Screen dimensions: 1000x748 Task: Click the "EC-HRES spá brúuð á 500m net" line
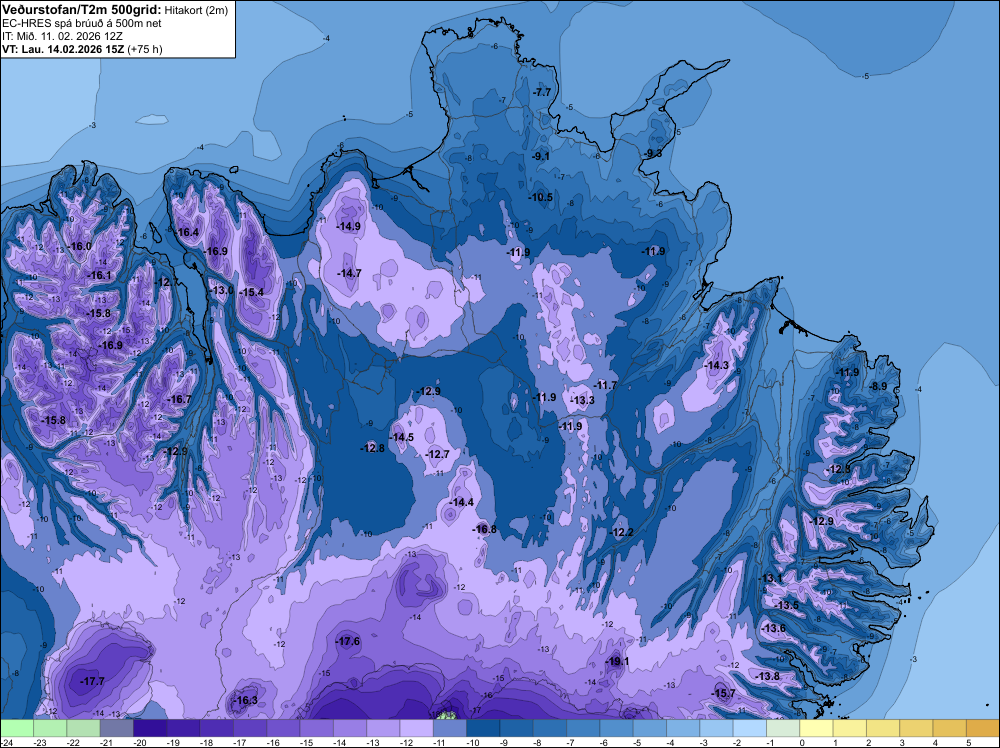(82, 23)
